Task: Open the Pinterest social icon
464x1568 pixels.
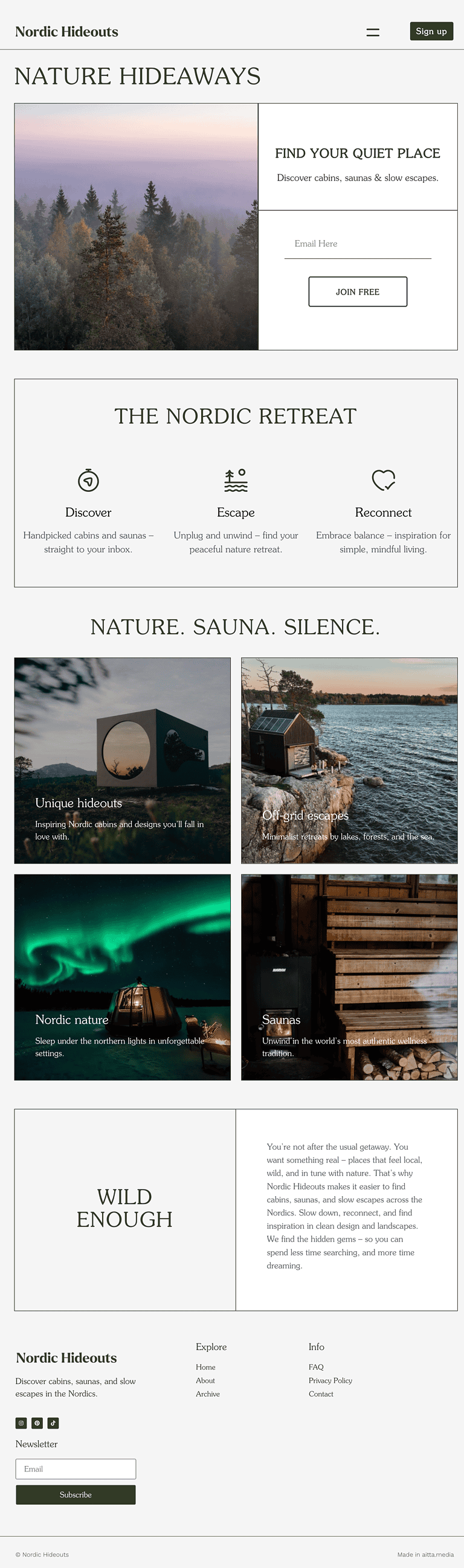Action: [x=37, y=1423]
